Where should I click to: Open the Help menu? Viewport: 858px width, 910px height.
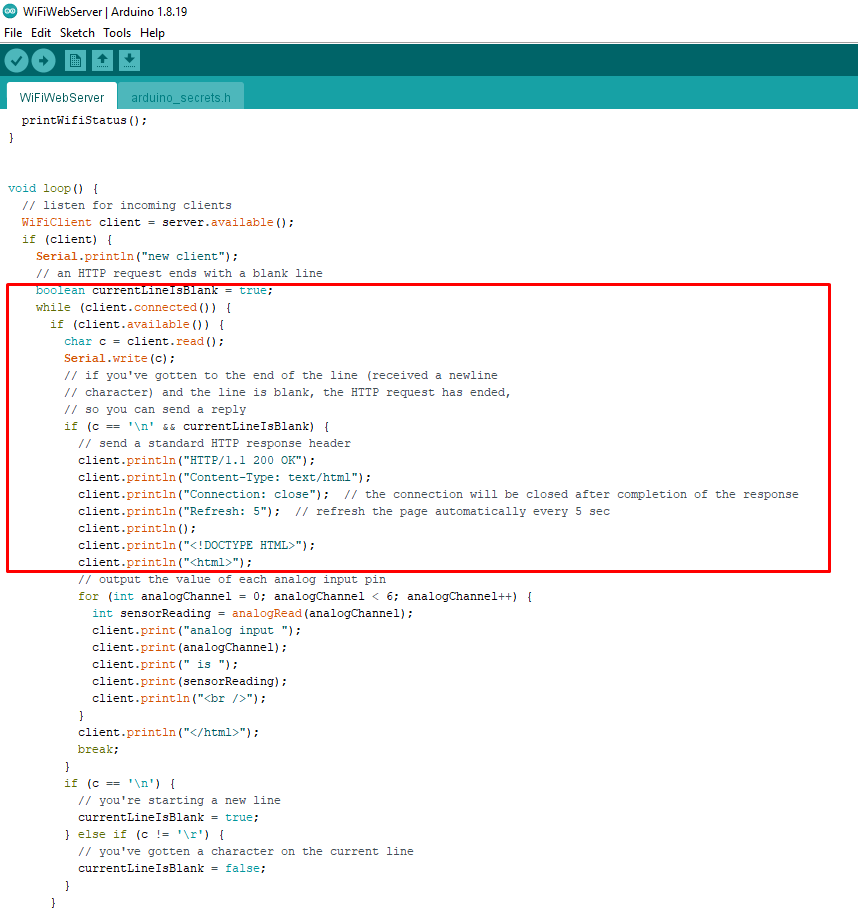152,33
